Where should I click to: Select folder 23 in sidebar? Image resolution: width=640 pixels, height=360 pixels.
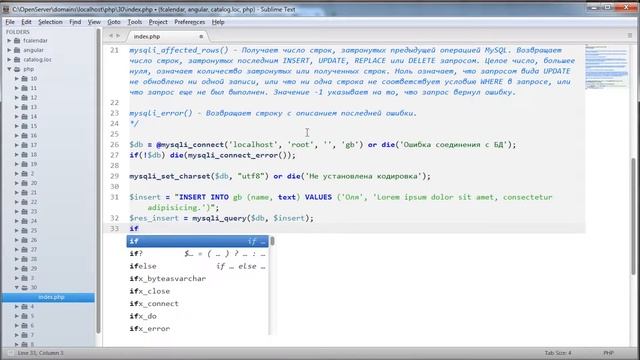(33, 211)
